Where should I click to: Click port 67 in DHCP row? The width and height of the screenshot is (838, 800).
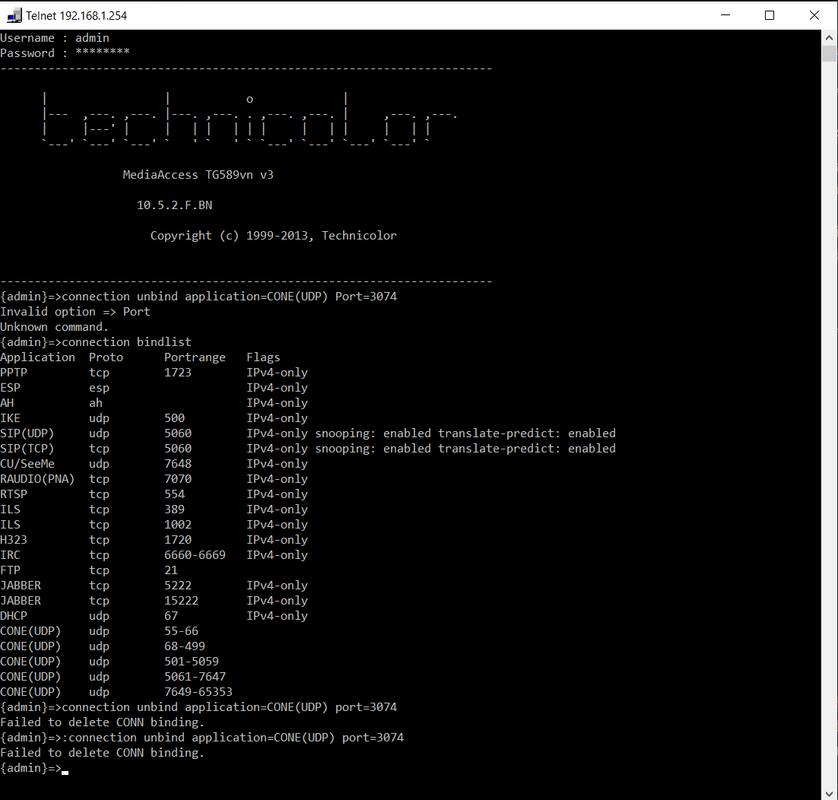(170, 616)
